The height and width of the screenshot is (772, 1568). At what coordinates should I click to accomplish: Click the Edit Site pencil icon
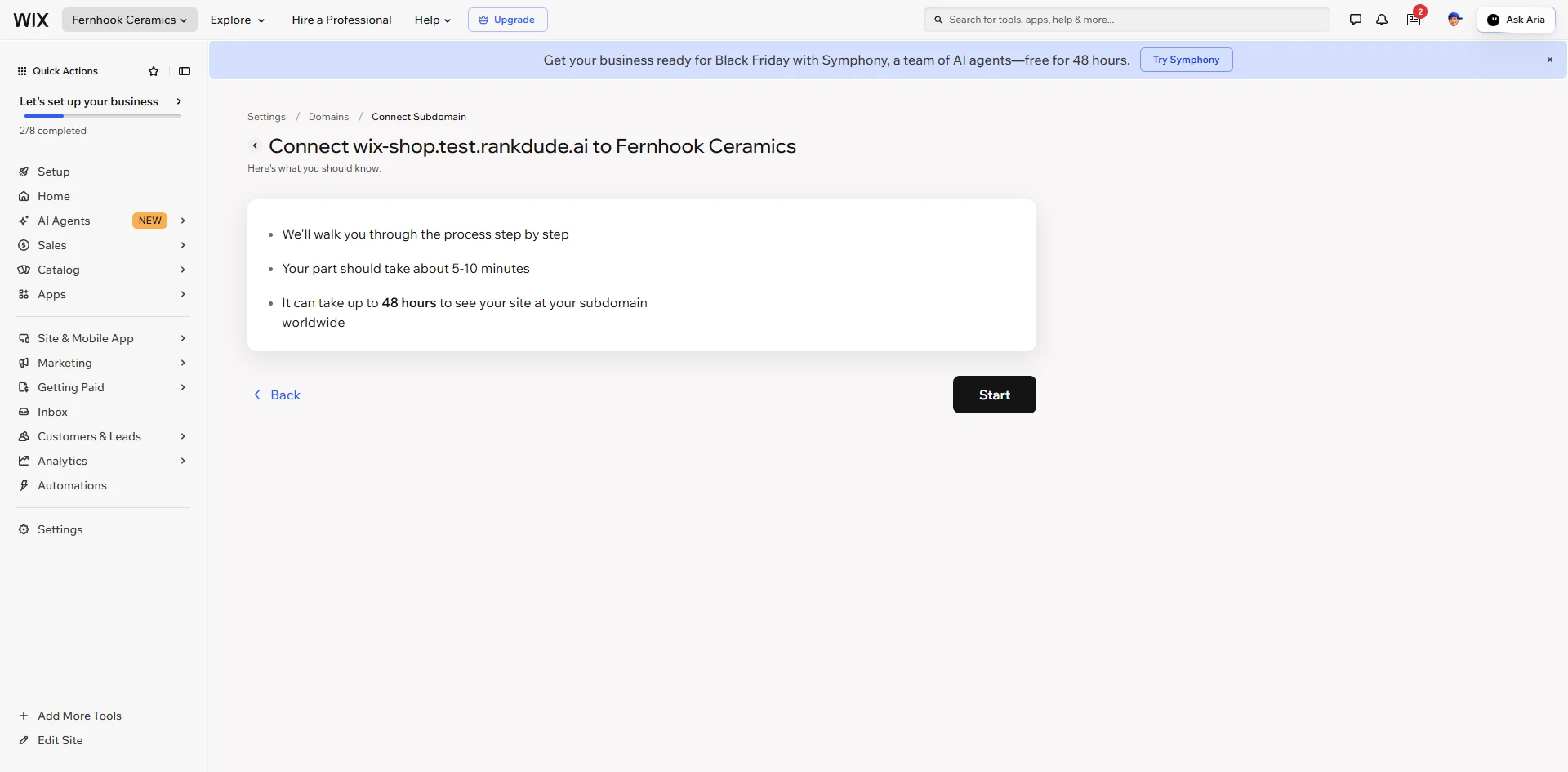[x=24, y=740]
